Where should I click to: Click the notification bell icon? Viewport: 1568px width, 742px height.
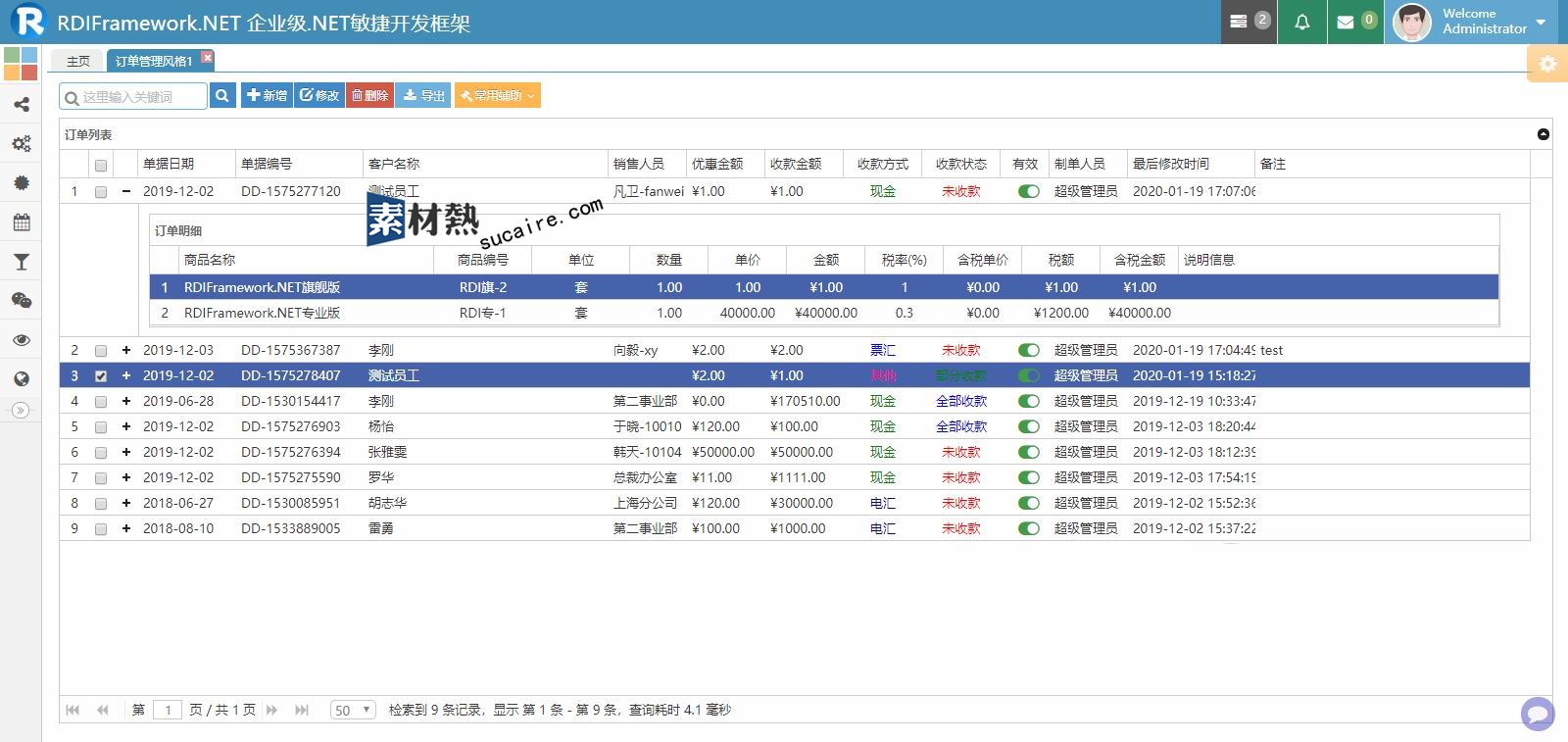click(x=1301, y=22)
